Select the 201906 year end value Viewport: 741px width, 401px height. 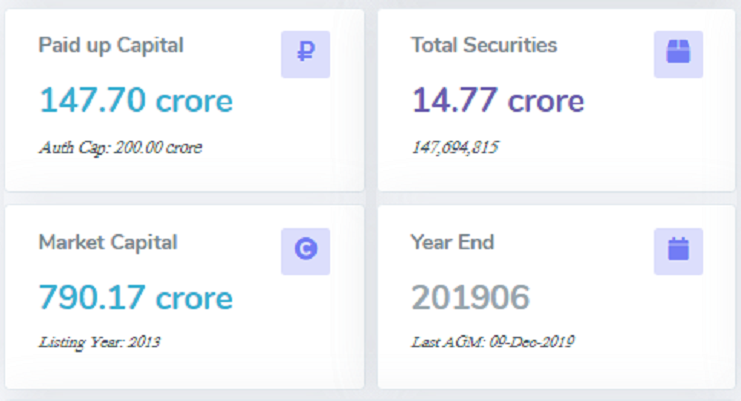pyautogui.click(x=470, y=297)
